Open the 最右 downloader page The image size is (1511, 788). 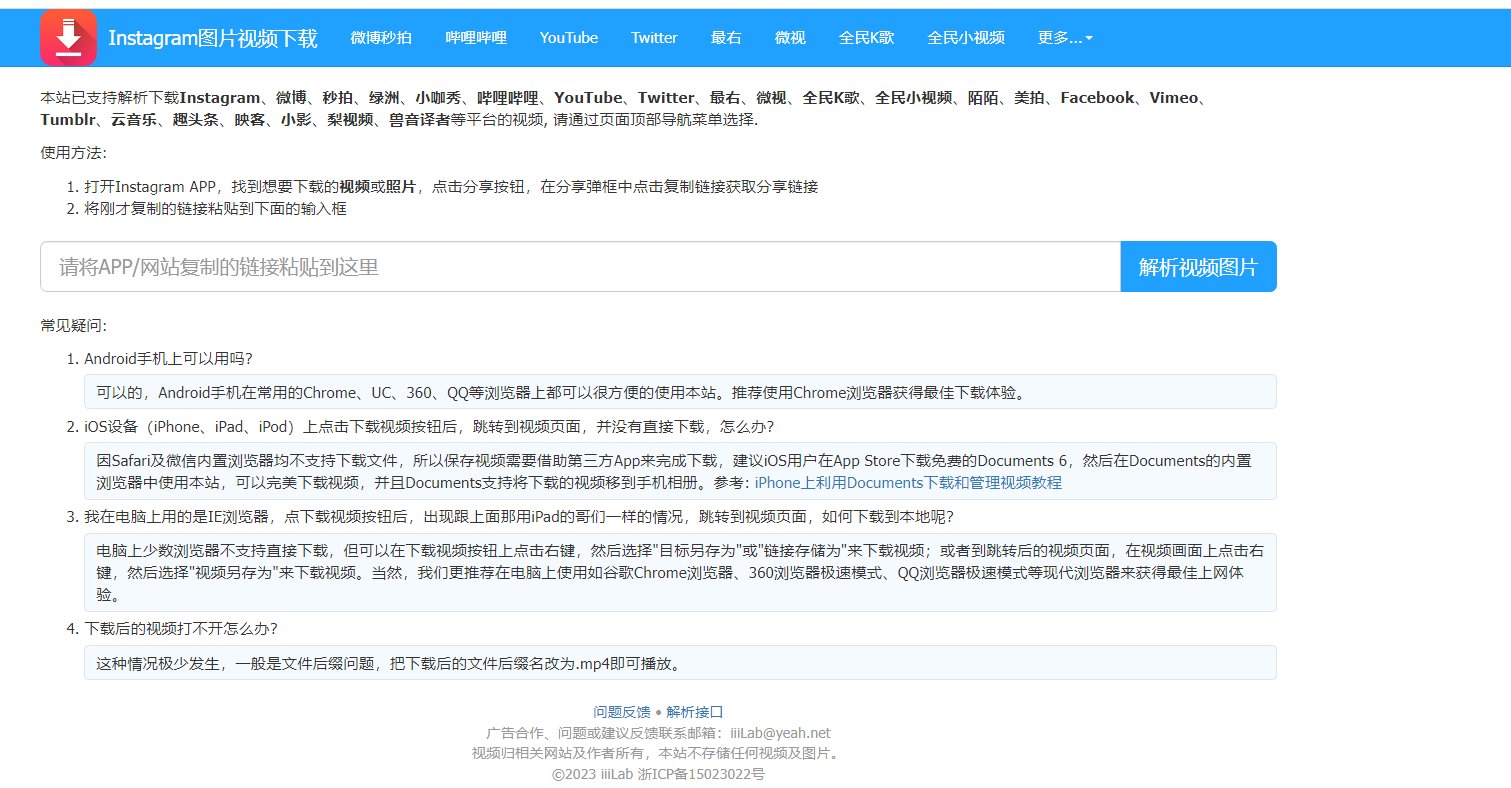point(726,37)
